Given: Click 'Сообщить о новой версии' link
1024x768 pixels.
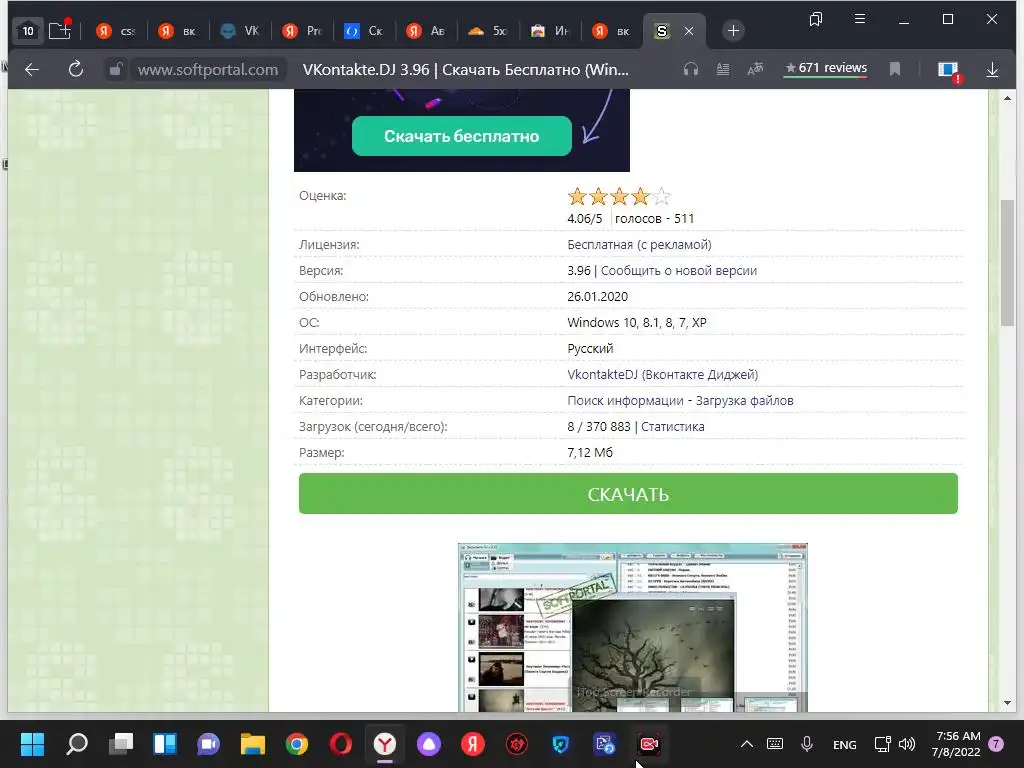Looking at the screenshot, I should pos(679,270).
